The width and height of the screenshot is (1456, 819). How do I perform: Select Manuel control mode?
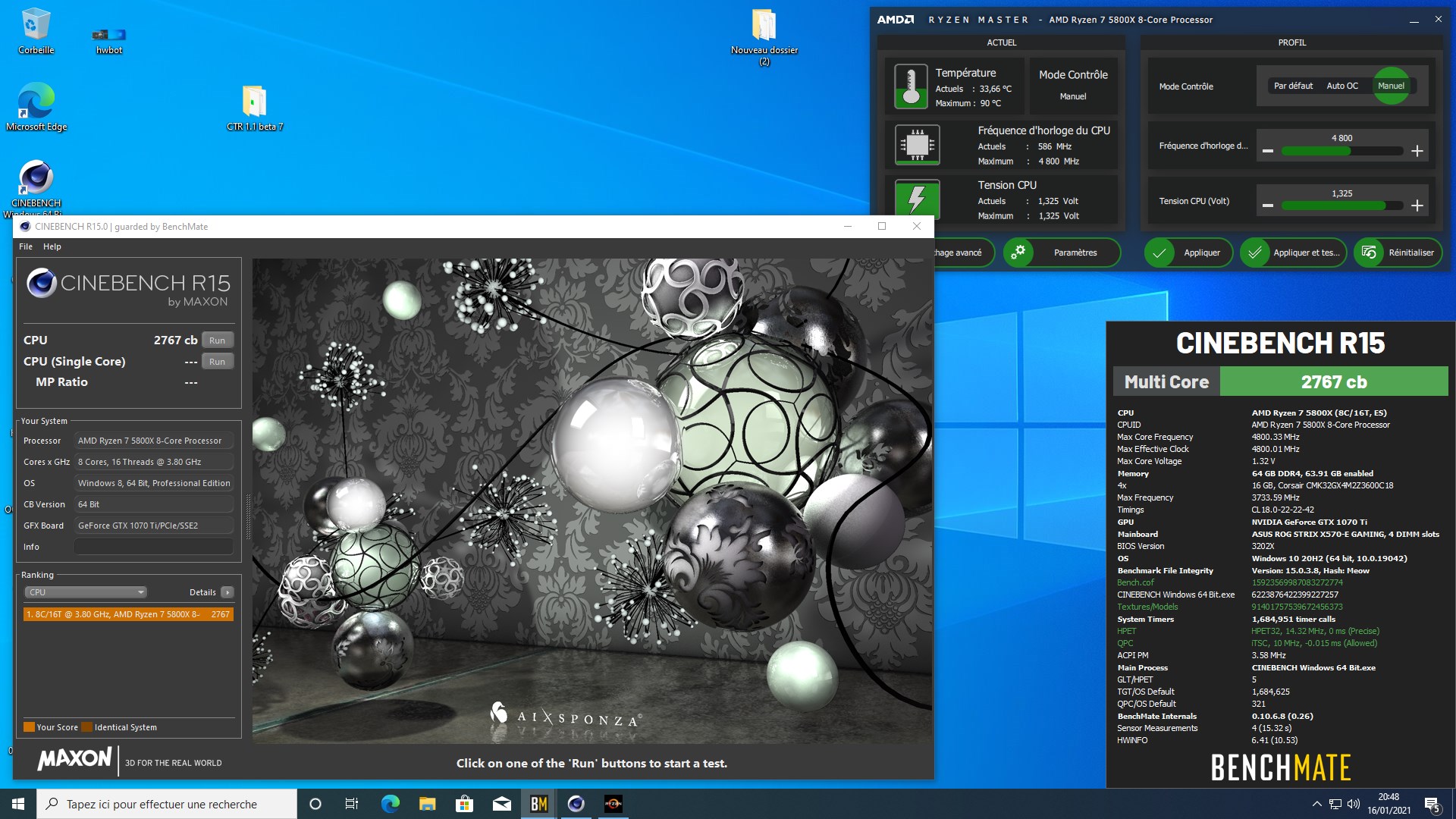(x=1391, y=86)
